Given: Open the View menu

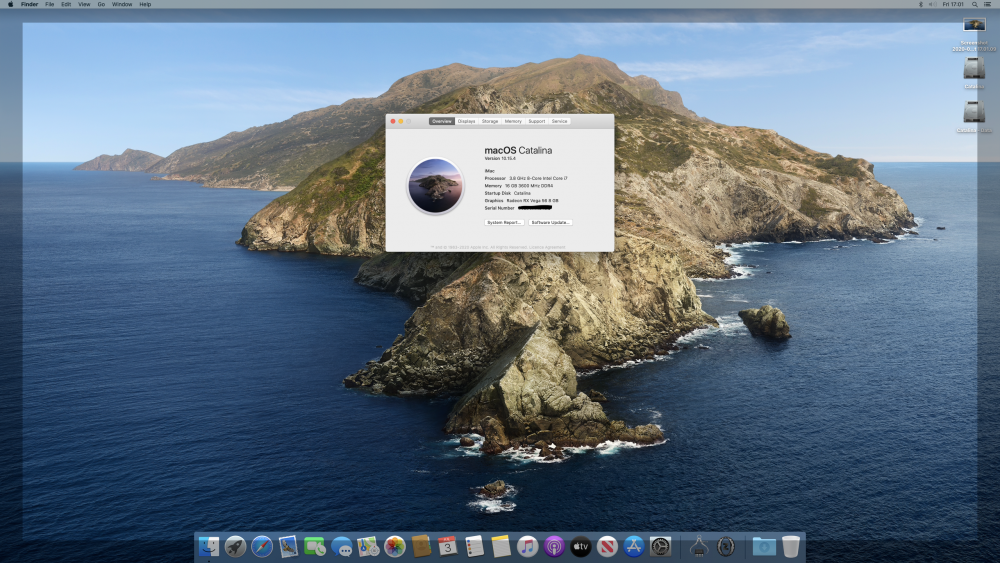Looking at the screenshot, I should (x=84, y=4).
